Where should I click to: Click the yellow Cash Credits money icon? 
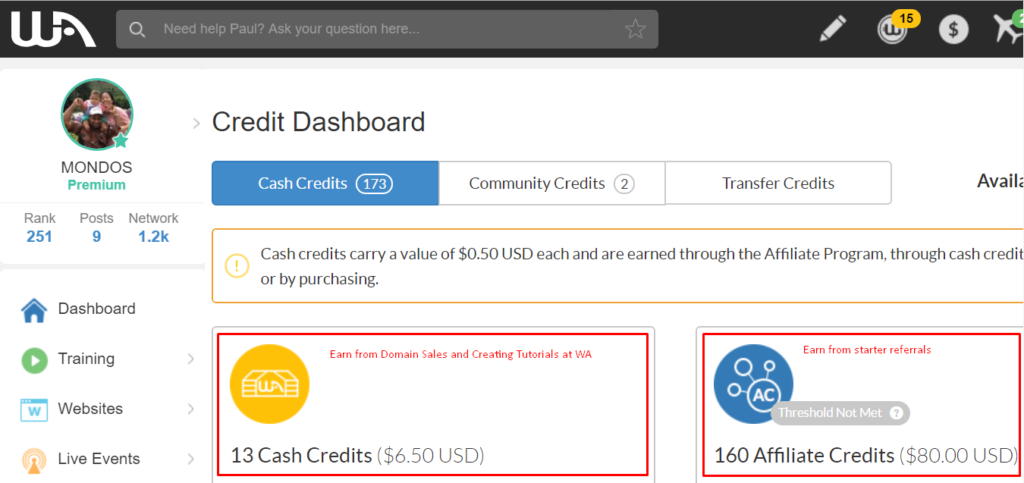tap(270, 384)
